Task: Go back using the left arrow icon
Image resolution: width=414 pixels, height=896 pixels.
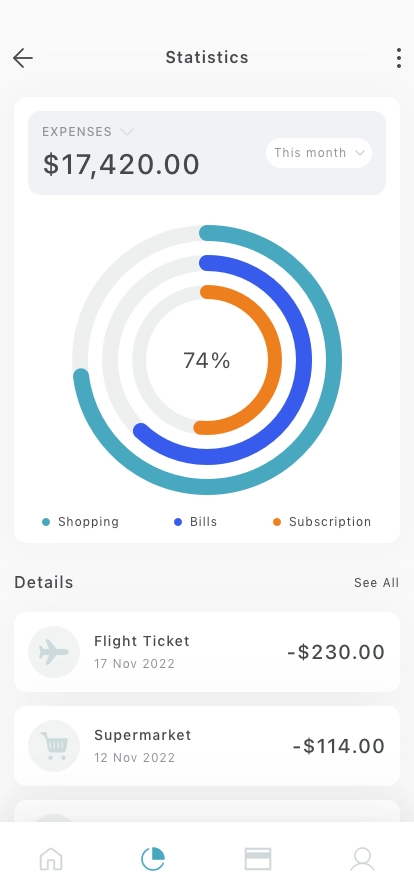Action: pyautogui.click(x=23, y=58)
